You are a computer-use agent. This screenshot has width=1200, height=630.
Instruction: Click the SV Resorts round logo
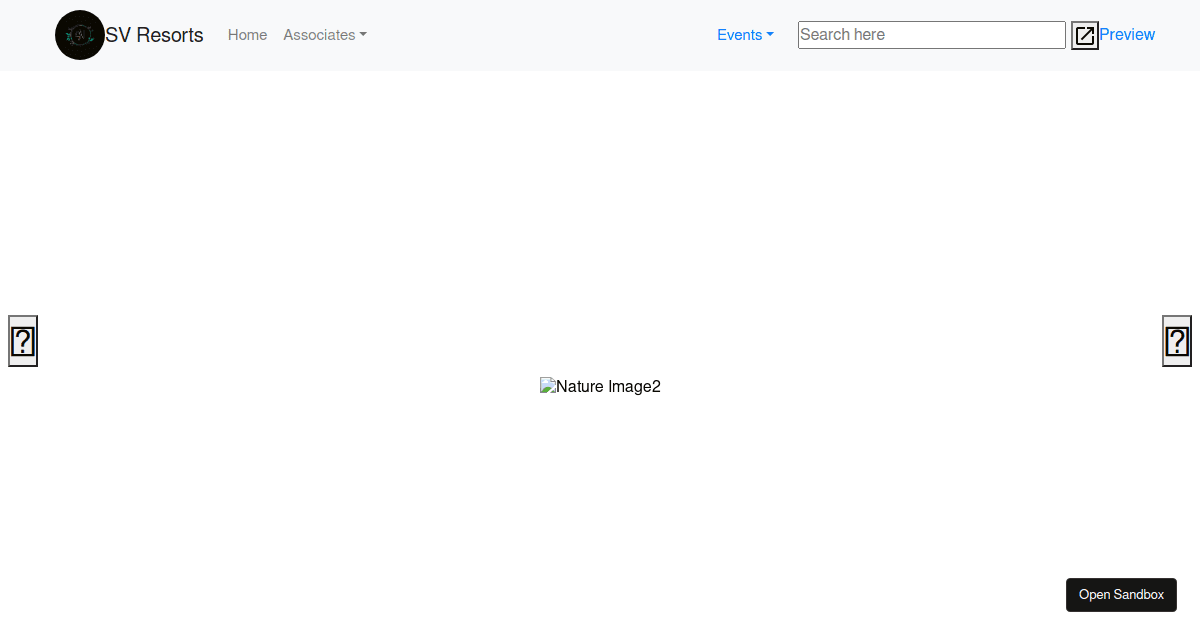(x=80, y=35)
